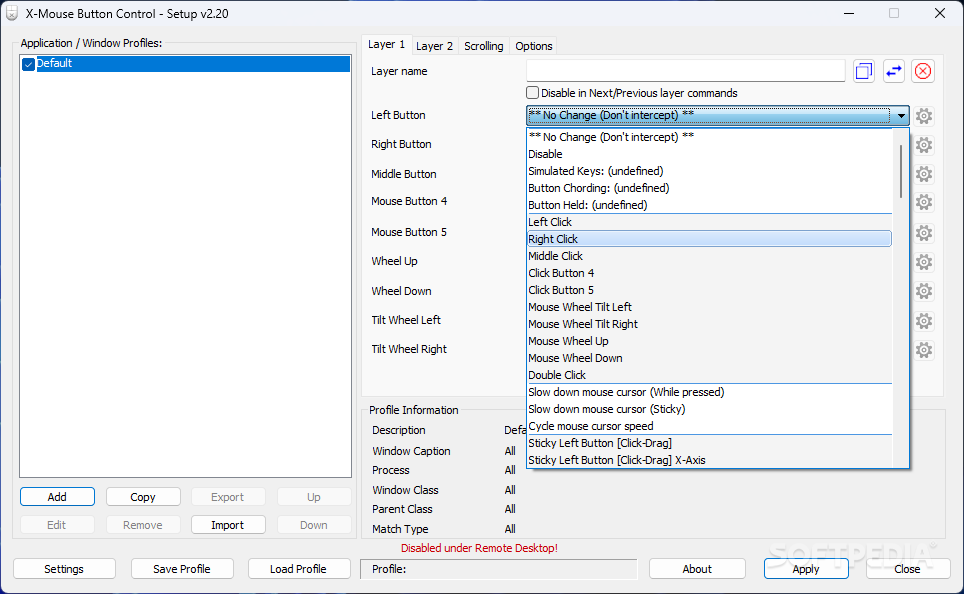Image resolution: width=964 pixels, height=594 pixels.
Task: Open settings gear for Middle Button
Action: tap(923, 174)
